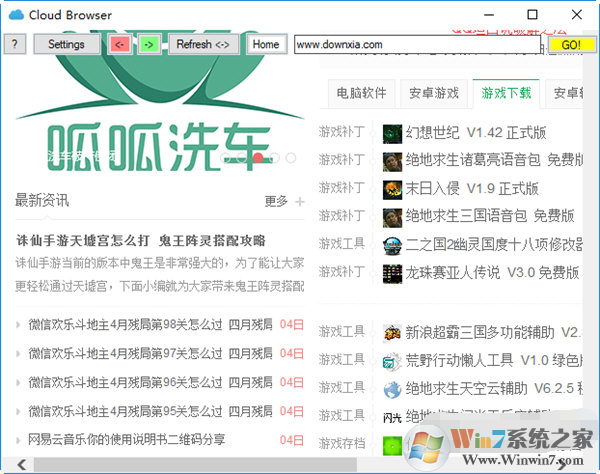The image size is (600, 474).
Task: Open 绝地求生诸葛亮语音包 link
Action: tap(494, 160)
